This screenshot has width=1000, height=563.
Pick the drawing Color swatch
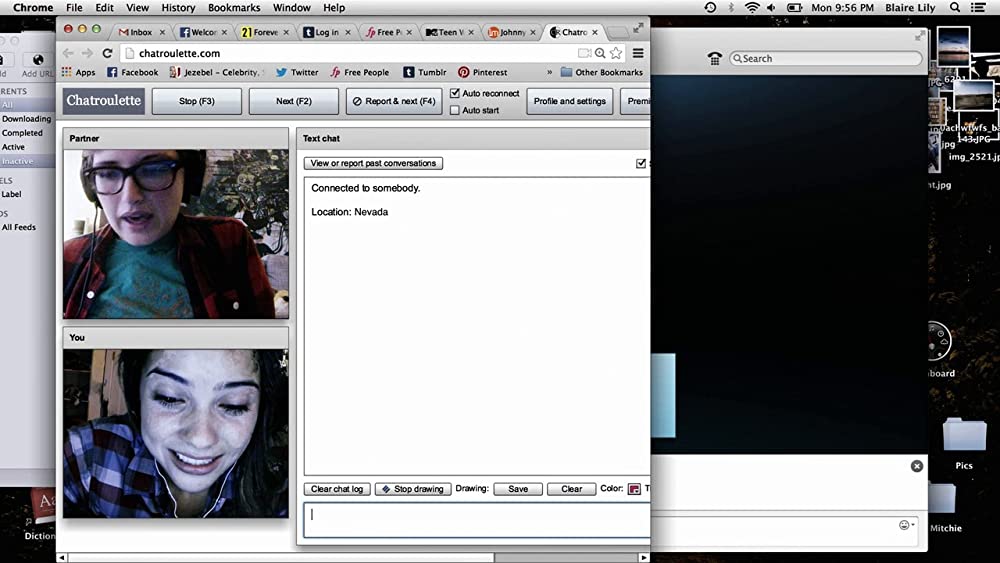coord(634,489)
